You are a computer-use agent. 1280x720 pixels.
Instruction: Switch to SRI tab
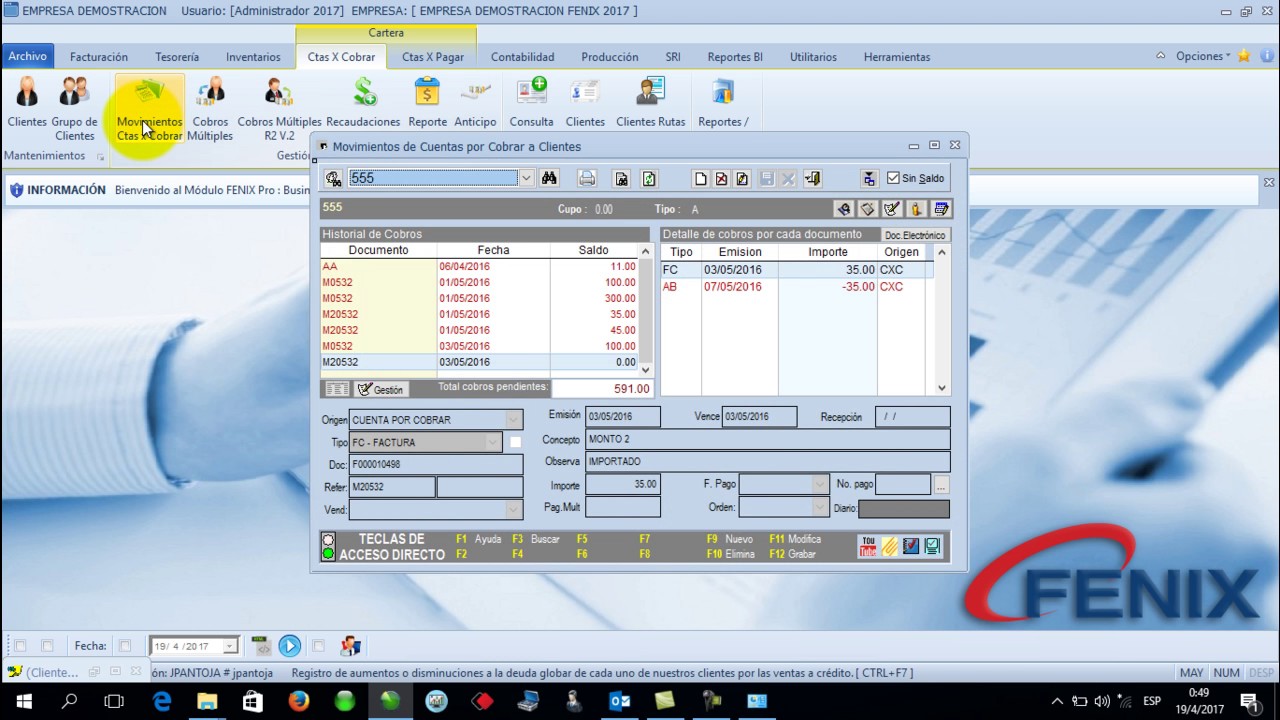[x=673, y=57]
